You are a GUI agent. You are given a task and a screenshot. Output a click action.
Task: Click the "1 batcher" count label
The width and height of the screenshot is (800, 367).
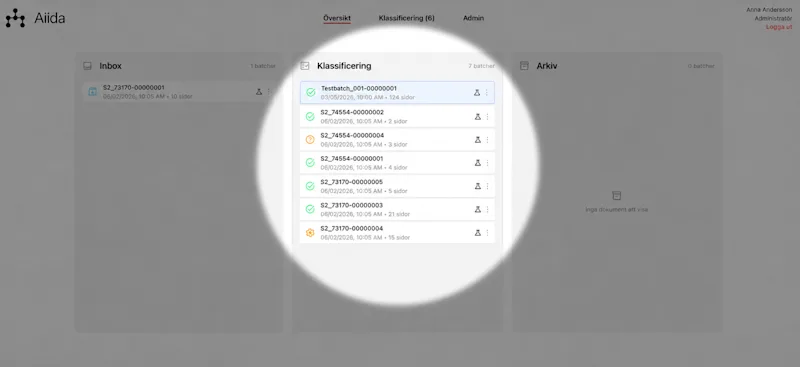pos(263,66)
